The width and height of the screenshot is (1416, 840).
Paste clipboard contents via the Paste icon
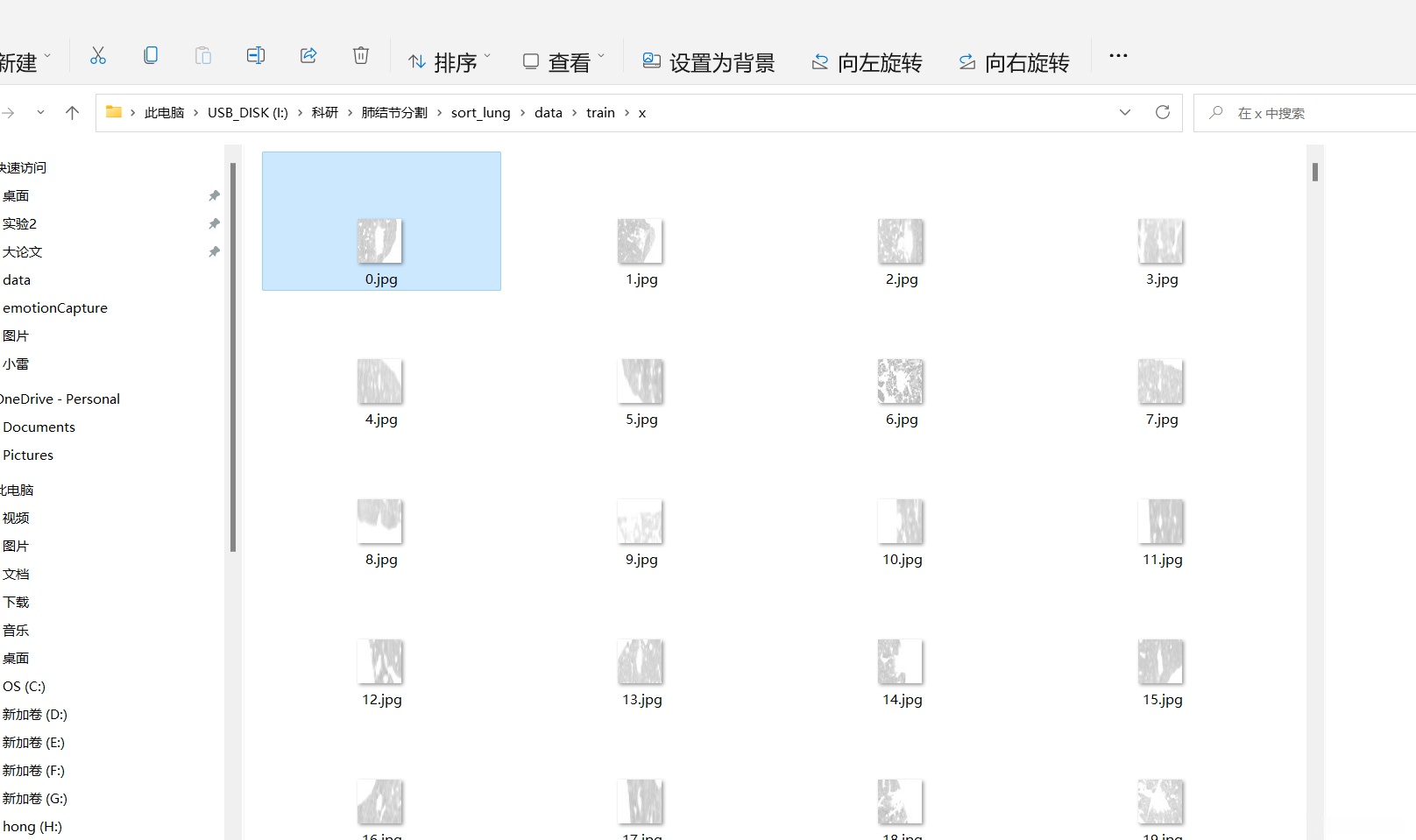coord(202,55)
